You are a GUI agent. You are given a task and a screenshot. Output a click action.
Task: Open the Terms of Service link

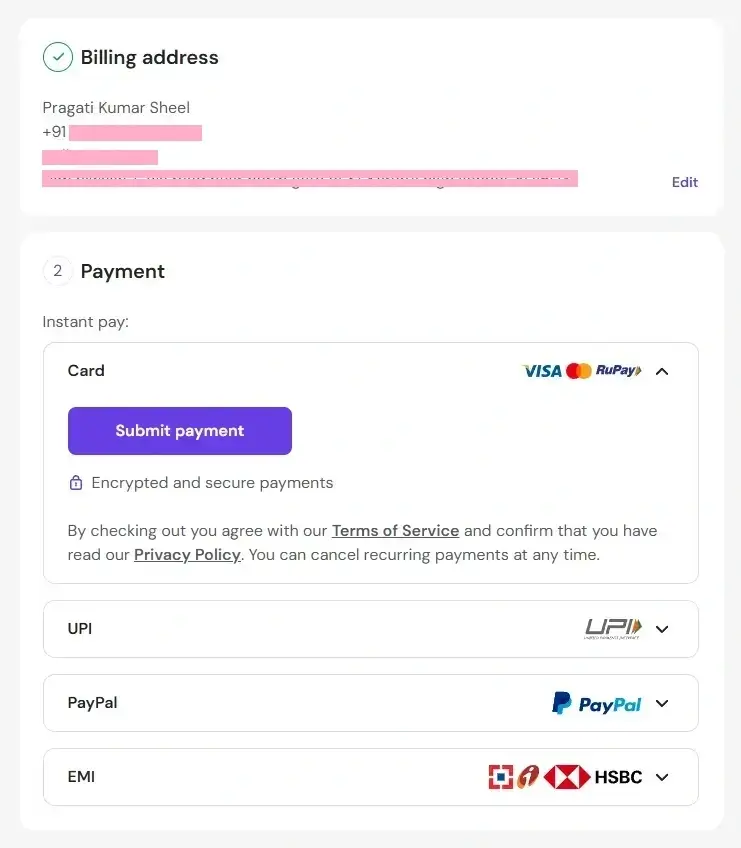(395, 531)
